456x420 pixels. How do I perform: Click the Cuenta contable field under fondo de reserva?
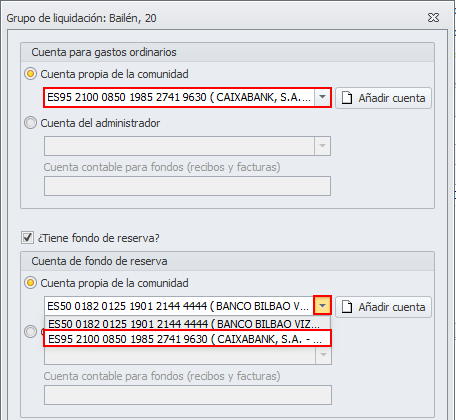(188, 395)
